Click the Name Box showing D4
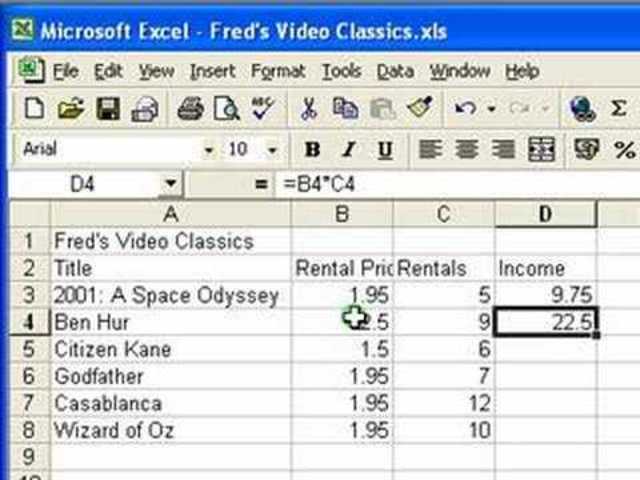 (x=84, y=184)
